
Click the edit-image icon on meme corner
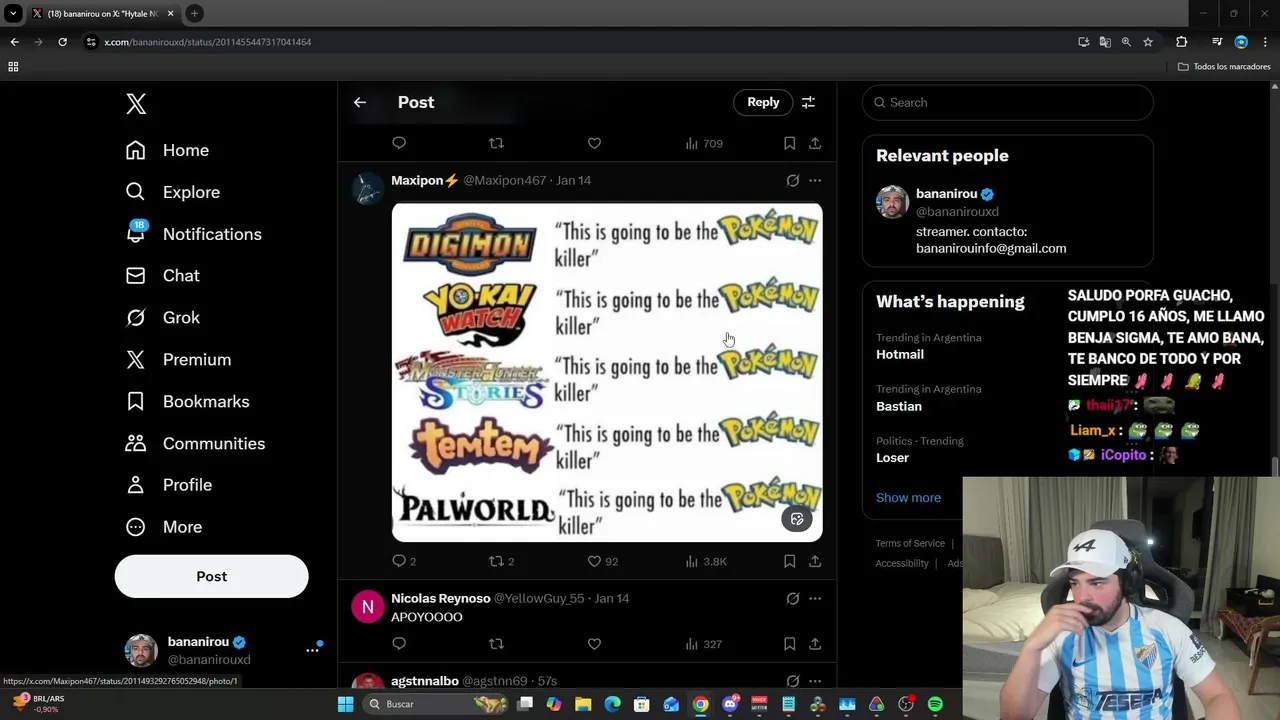pyautogui.click(x=797, y=519)
